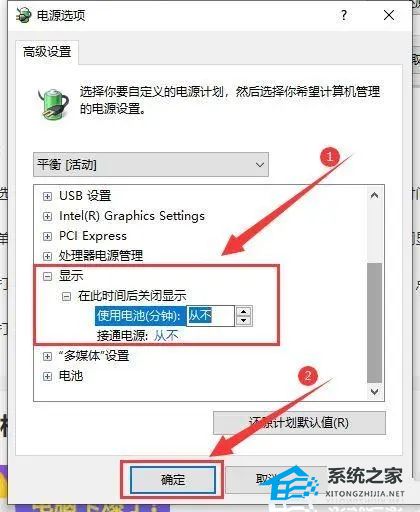The image size is (420, 512).
Task: Click the 确定 button
Action: click(172, 479)
